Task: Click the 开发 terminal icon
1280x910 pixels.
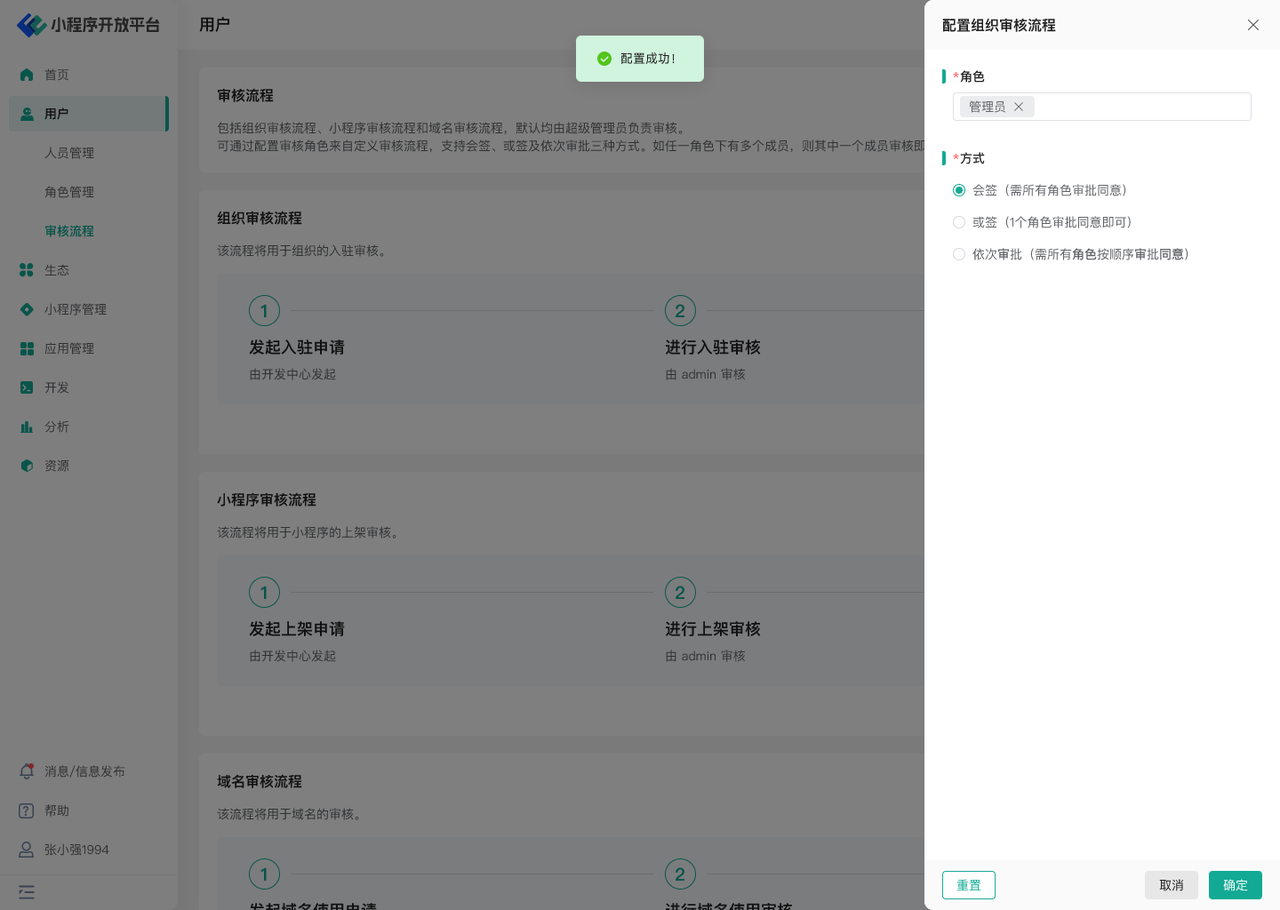Action: click(x=27, y=388)
